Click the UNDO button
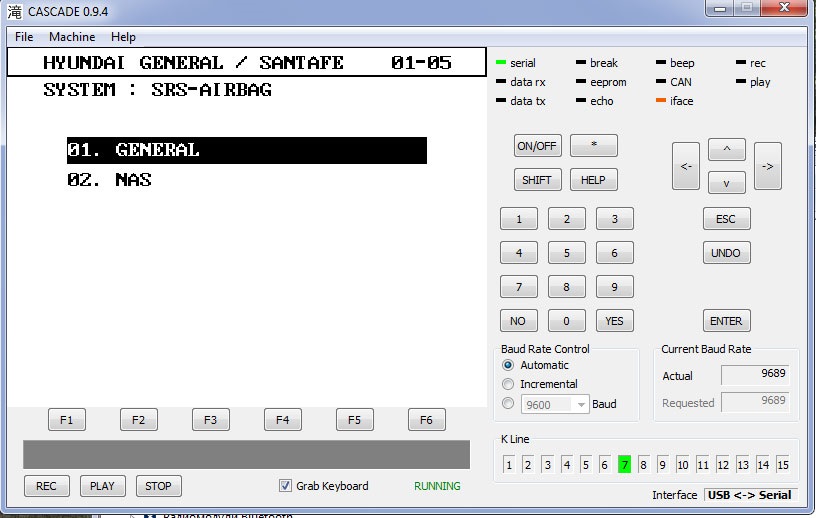The image size is (816, 518). [726, 253]
